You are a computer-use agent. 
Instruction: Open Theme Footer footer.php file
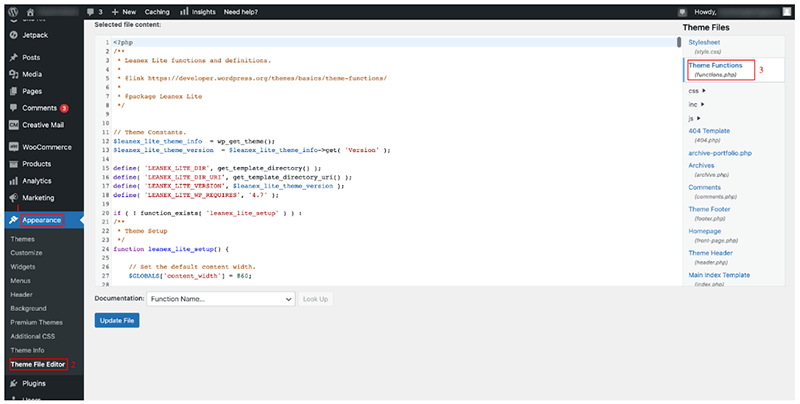709,214
